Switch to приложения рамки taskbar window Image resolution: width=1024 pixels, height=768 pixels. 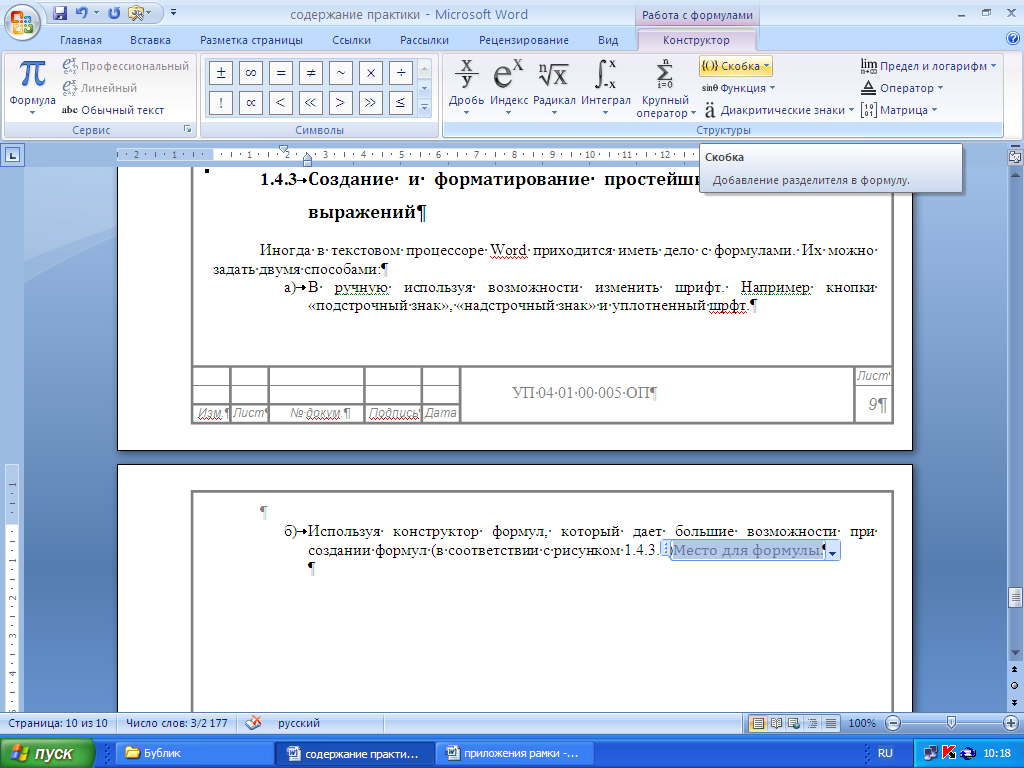[514, 754]
